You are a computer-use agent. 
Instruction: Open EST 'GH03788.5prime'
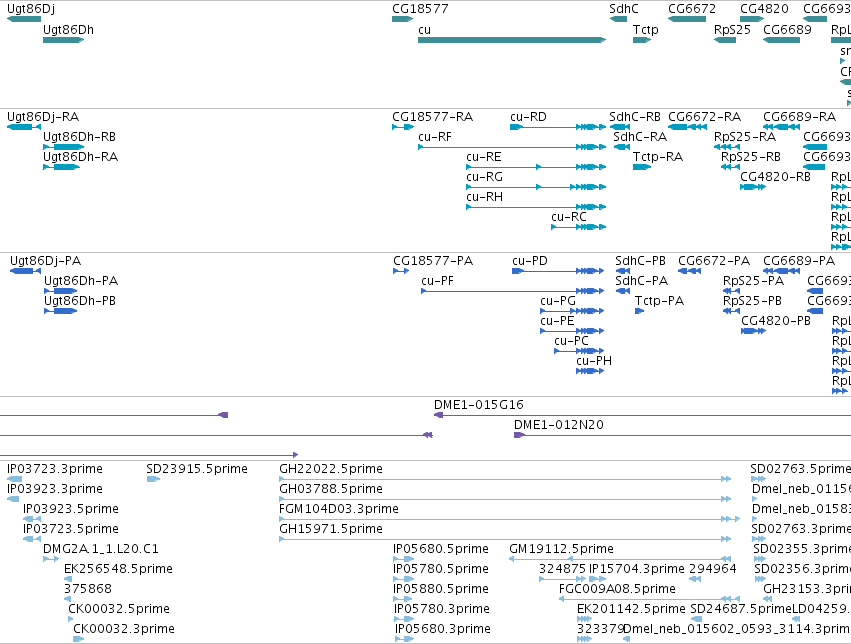[x=331, y=489]
